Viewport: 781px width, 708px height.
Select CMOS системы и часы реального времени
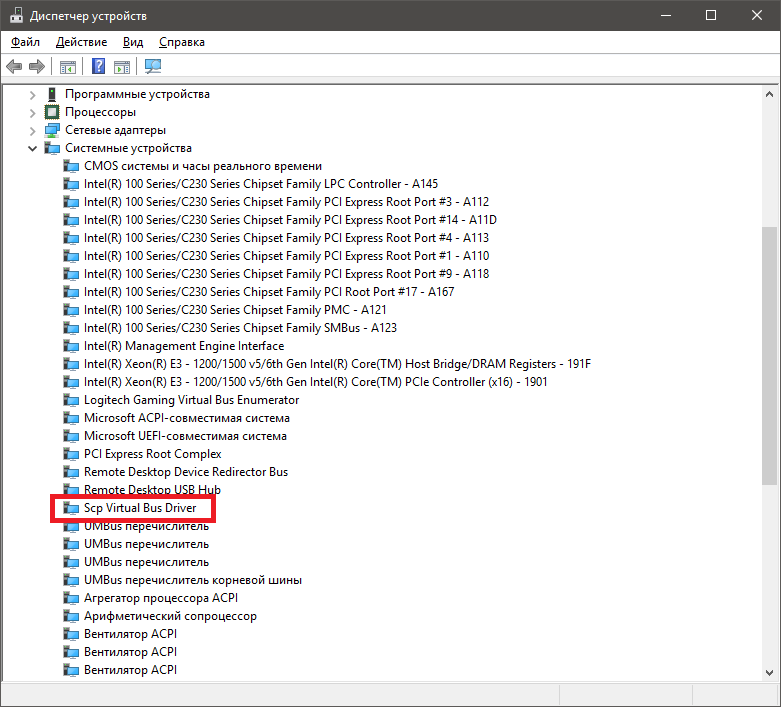(x=203, y=166)
